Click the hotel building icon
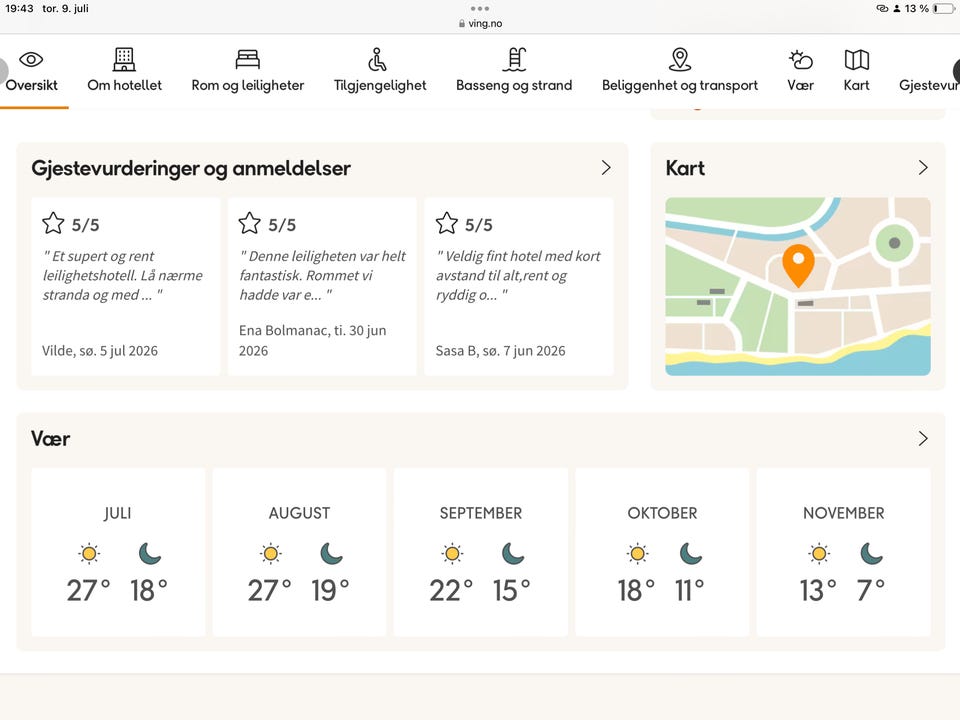 [x=124, y=59]
